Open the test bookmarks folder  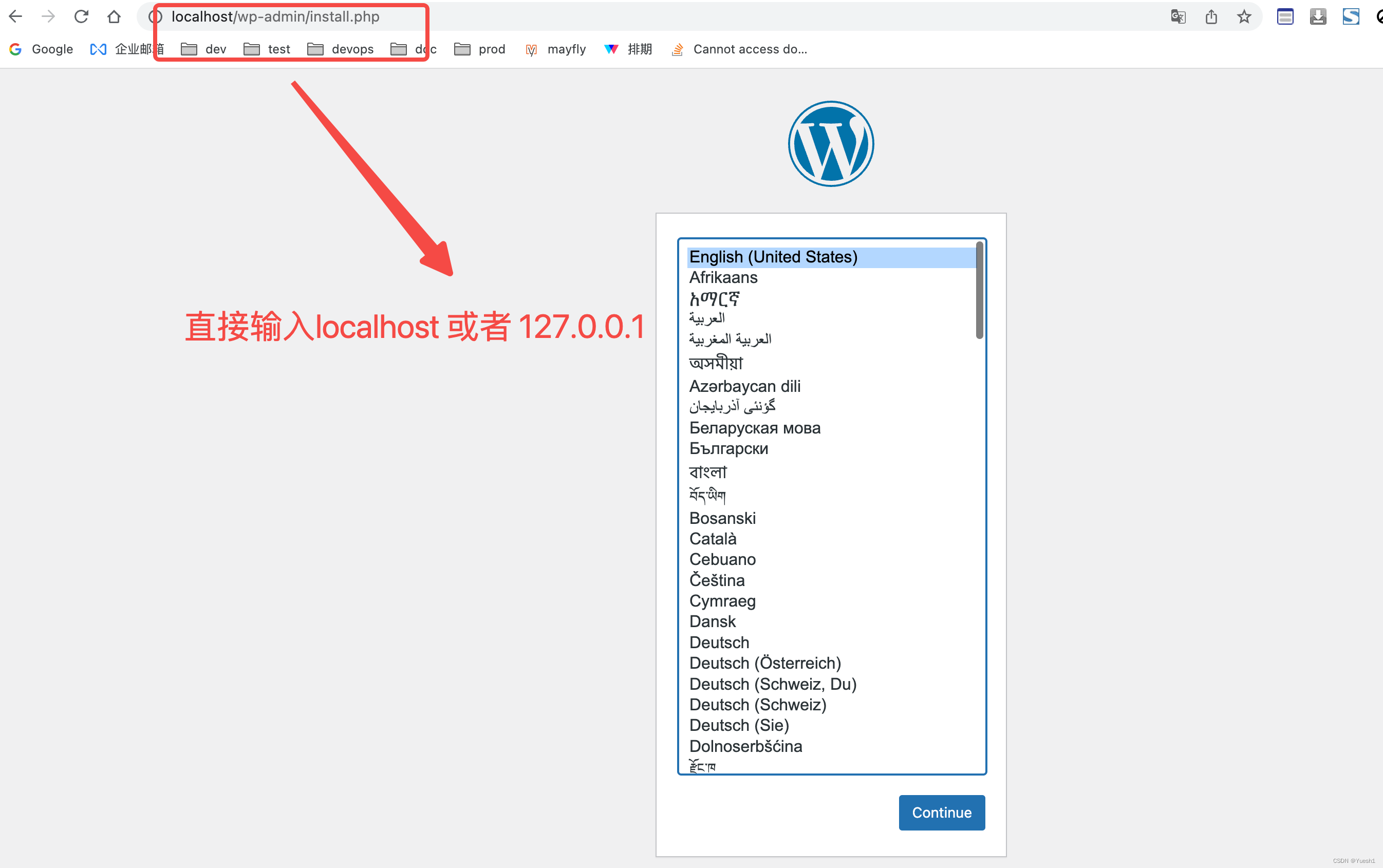267,49
